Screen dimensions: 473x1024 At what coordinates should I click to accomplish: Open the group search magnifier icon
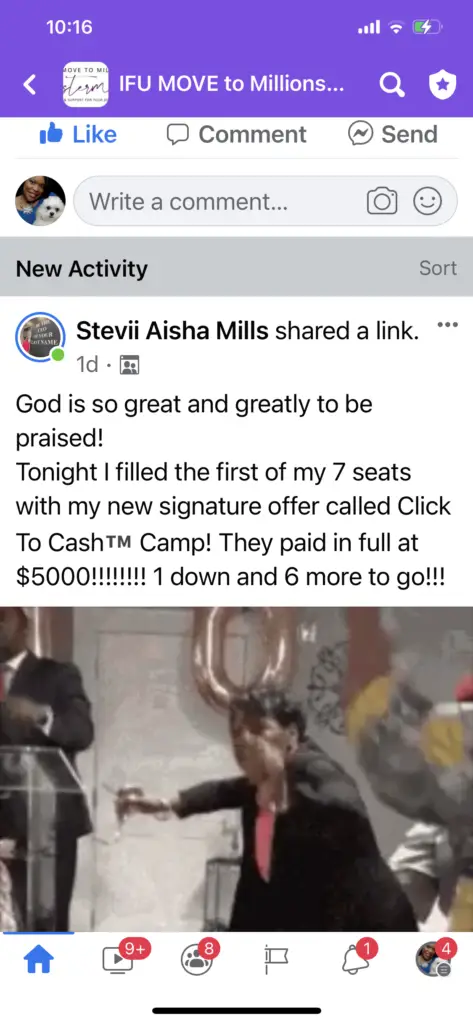click(391, 86)
